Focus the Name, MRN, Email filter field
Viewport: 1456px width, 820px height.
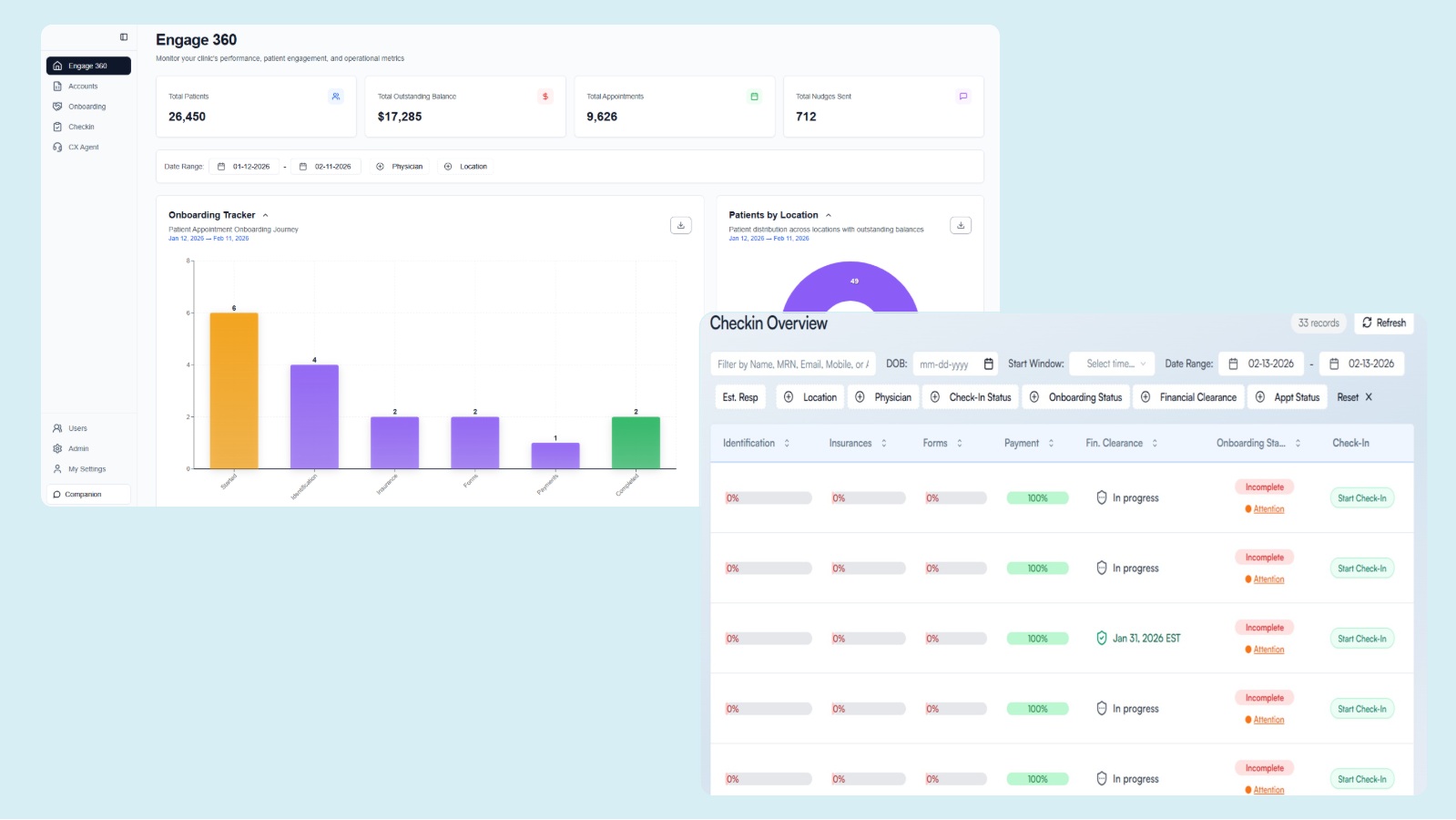coord(792,364)
